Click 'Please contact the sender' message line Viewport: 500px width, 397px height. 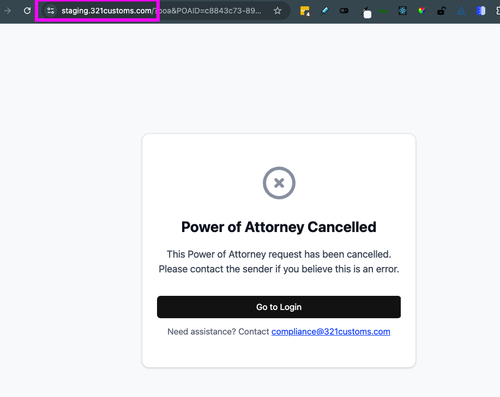tap(279, 269)
